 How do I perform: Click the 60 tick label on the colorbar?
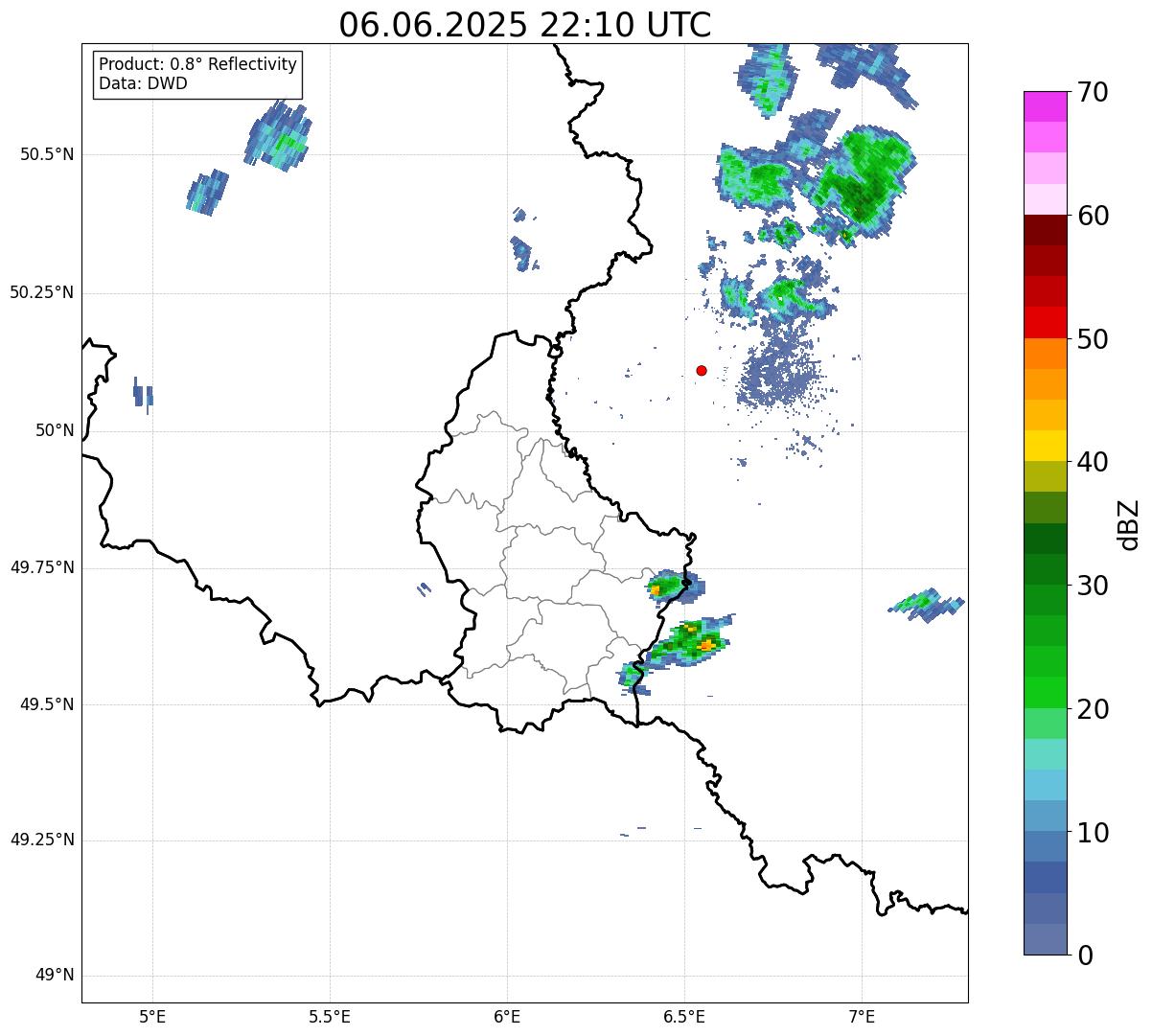1093,216
